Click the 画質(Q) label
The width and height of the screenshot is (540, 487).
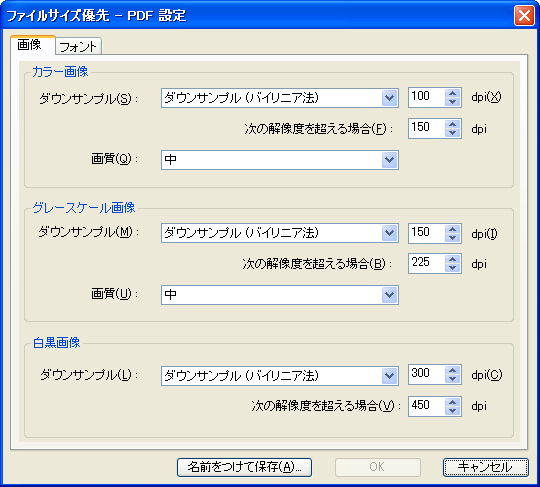tap(115, 159)
